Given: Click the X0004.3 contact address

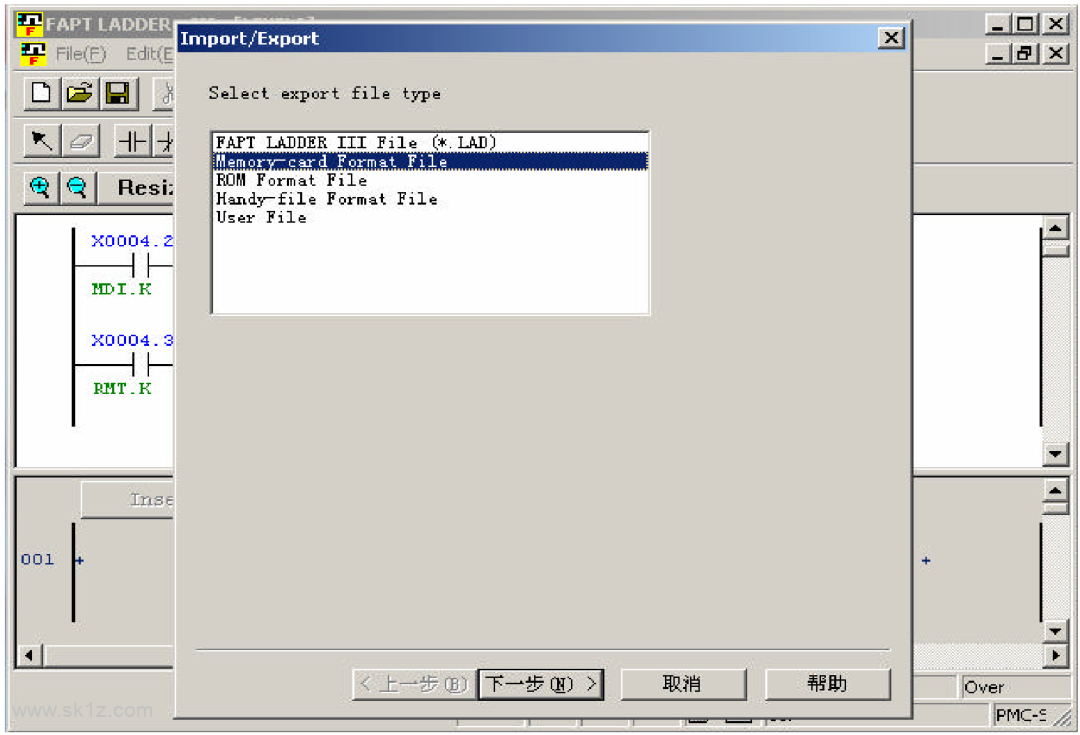Looking at the screenshot, I should pos(132,340).
